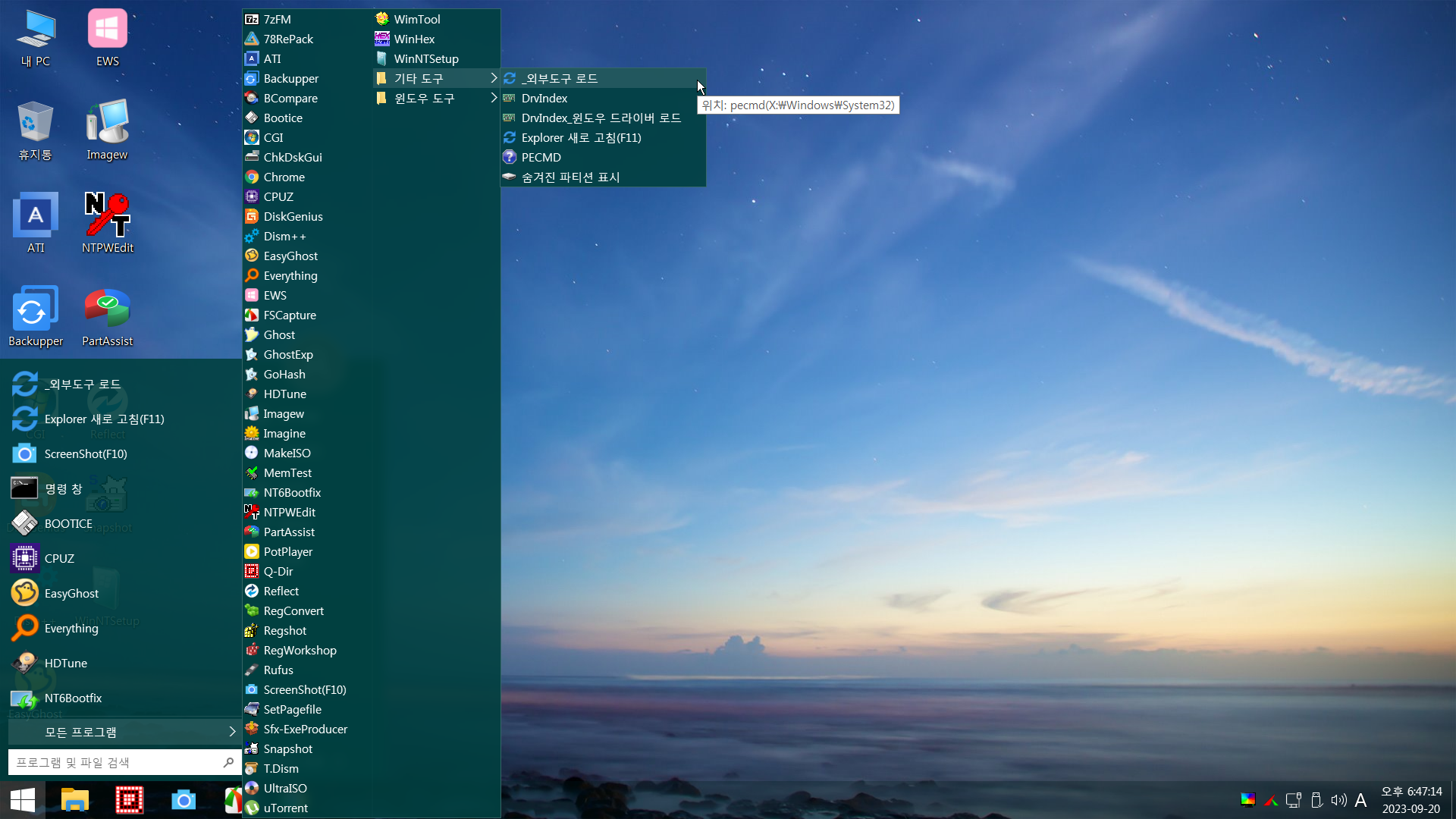The image size is (1456, 819).
Task: Select DrvIndex in the submenu
Action: 603,98
